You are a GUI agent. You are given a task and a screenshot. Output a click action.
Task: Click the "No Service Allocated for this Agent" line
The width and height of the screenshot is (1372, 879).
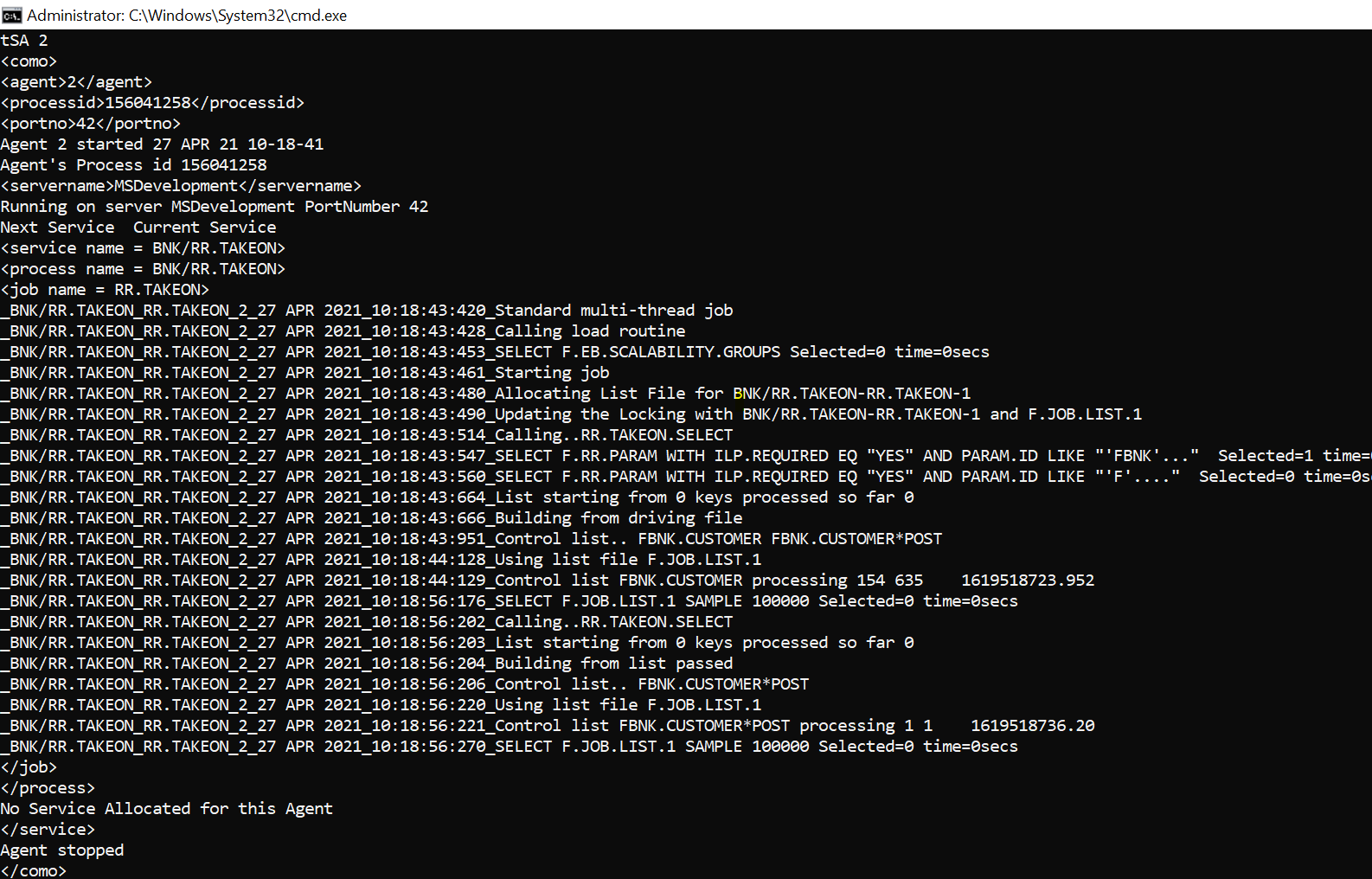tap(167, 809)
